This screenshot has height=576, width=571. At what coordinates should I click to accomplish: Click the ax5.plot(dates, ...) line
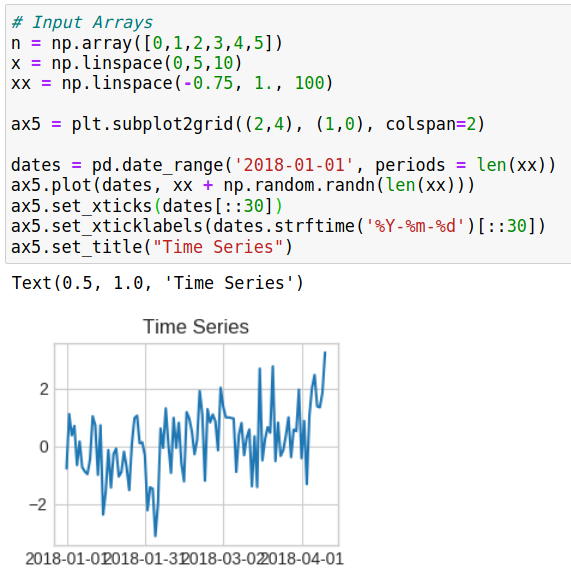click(x=243, y=185)
